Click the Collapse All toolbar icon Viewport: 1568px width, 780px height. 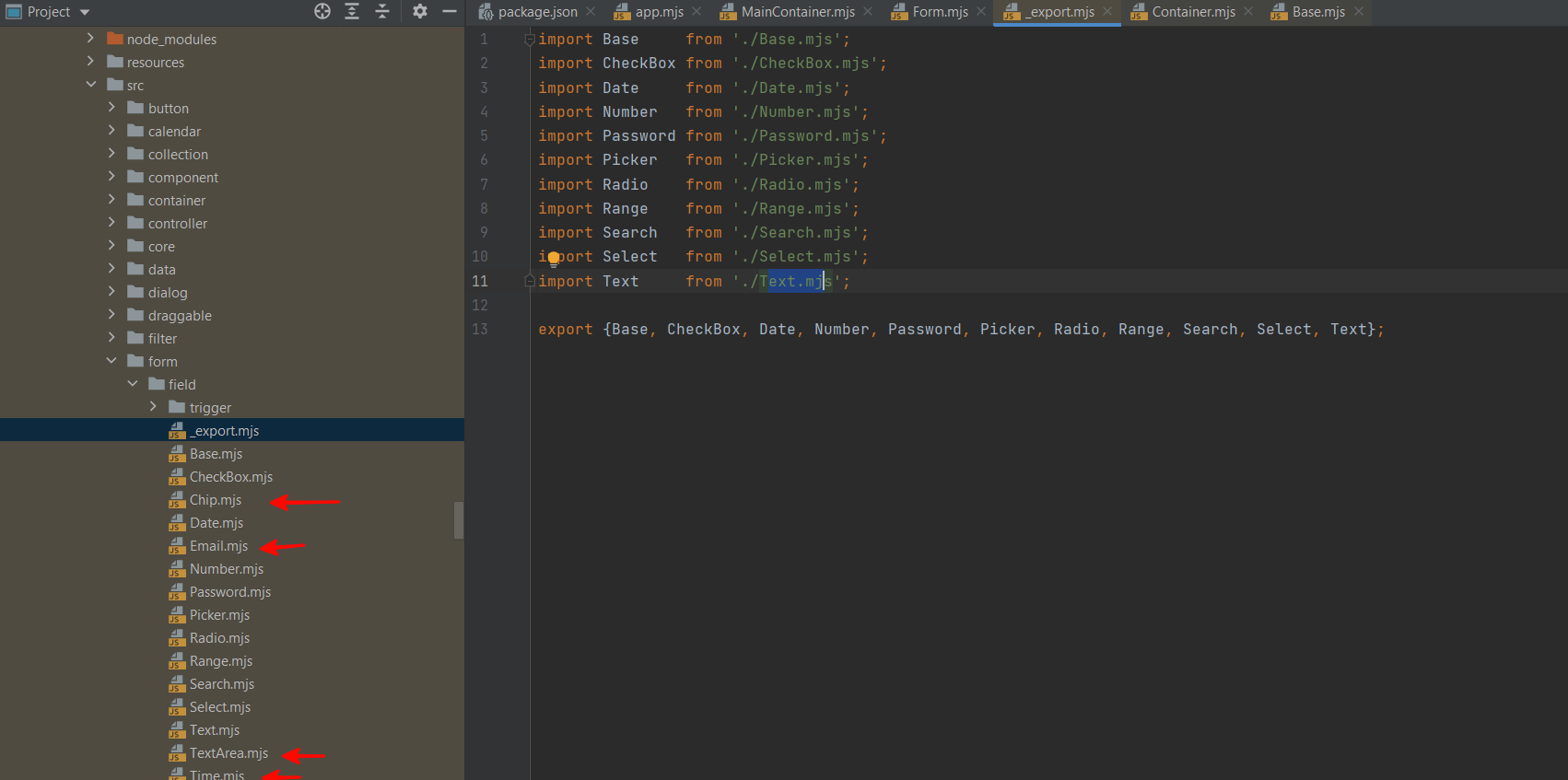tap(382, 11)
